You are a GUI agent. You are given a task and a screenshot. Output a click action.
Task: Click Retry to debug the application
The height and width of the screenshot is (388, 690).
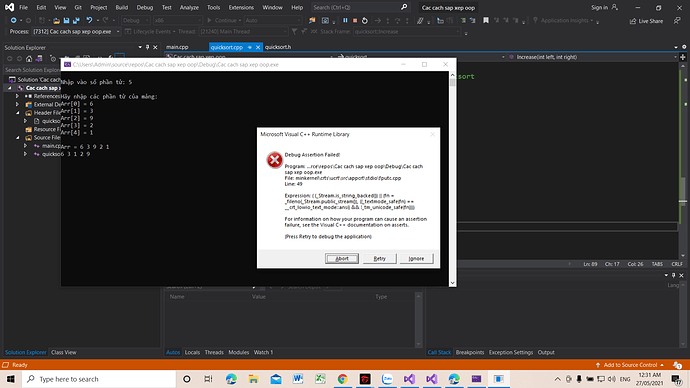tap(379, 259)
